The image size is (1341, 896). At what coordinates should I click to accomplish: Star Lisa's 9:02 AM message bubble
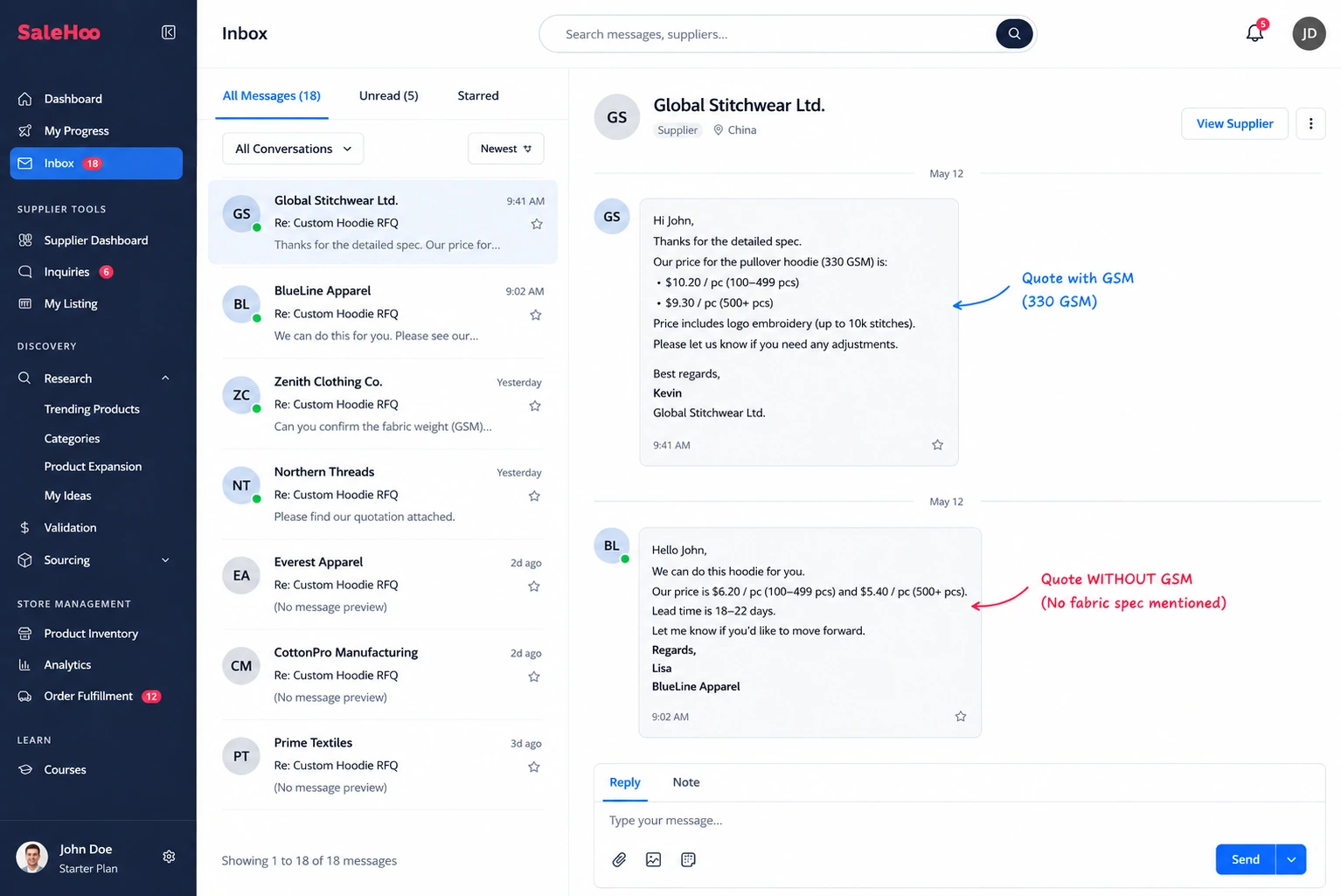[961, 716]
